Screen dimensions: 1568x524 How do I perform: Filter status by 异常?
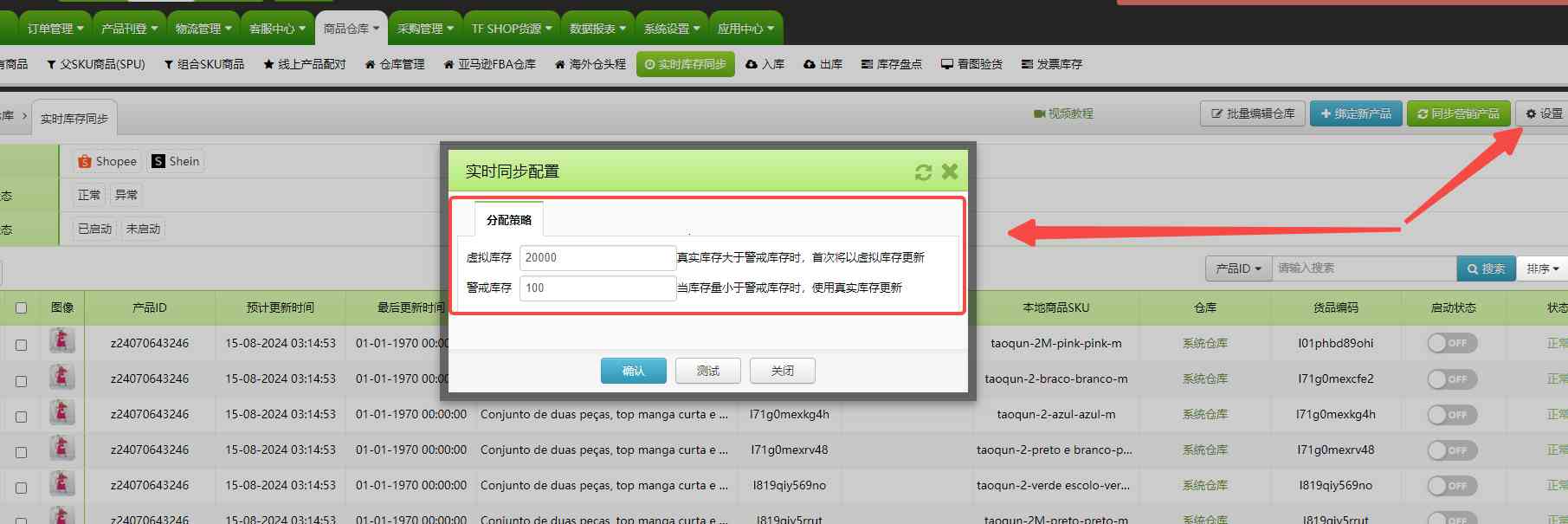126,195
